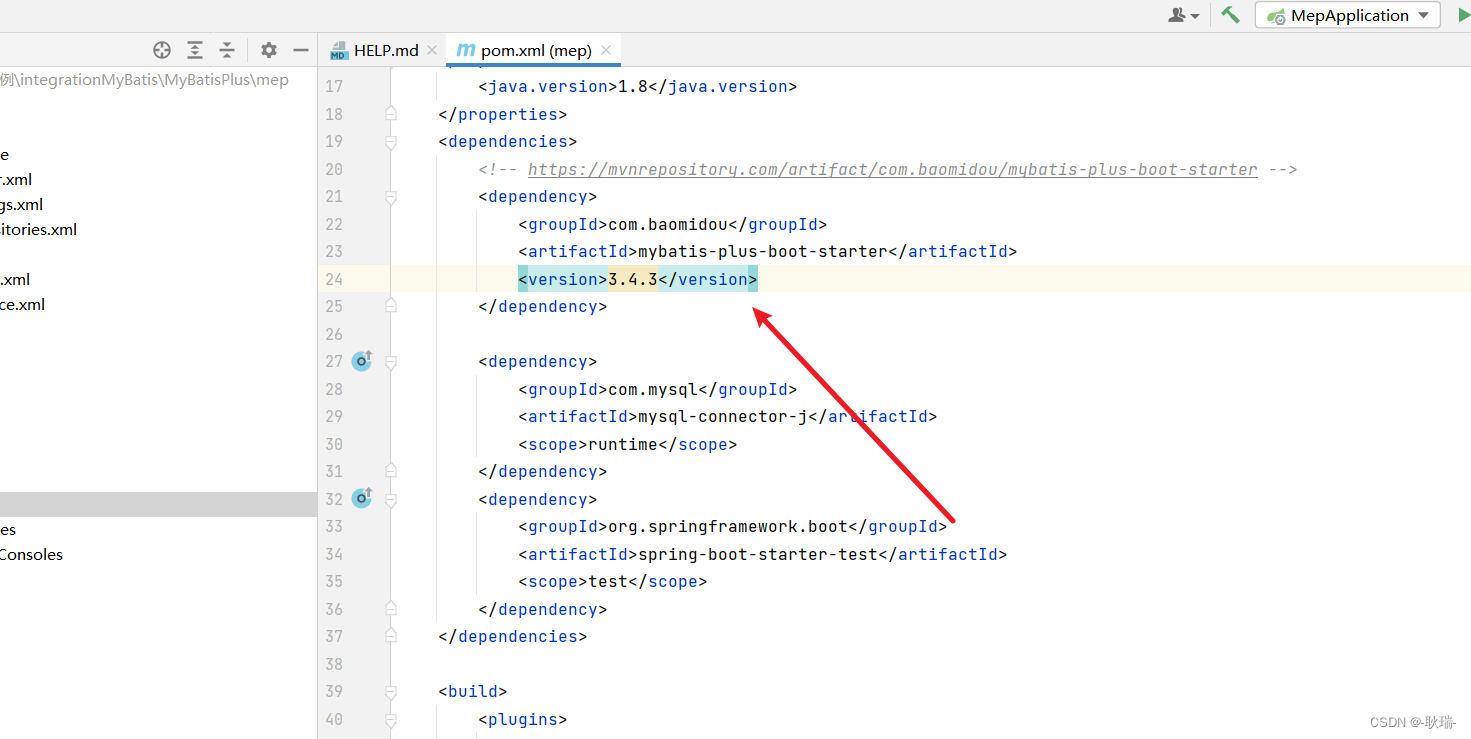
Task: Collapse the dependencies block at line 19
Action: pos(391,142)
